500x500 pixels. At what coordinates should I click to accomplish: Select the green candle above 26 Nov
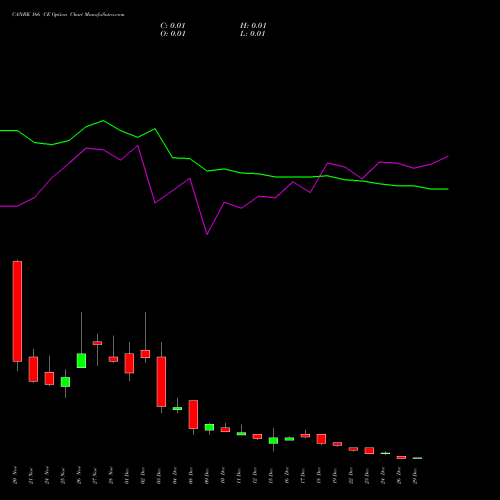click(81, 361)
